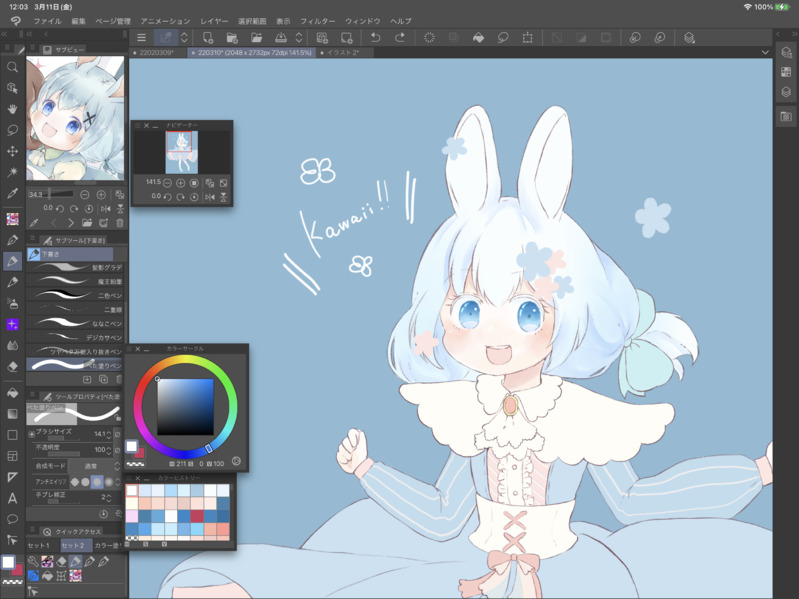The image size is (799, 599).
Task: Collapse the left tool palette double chevron
Action: 4,34
